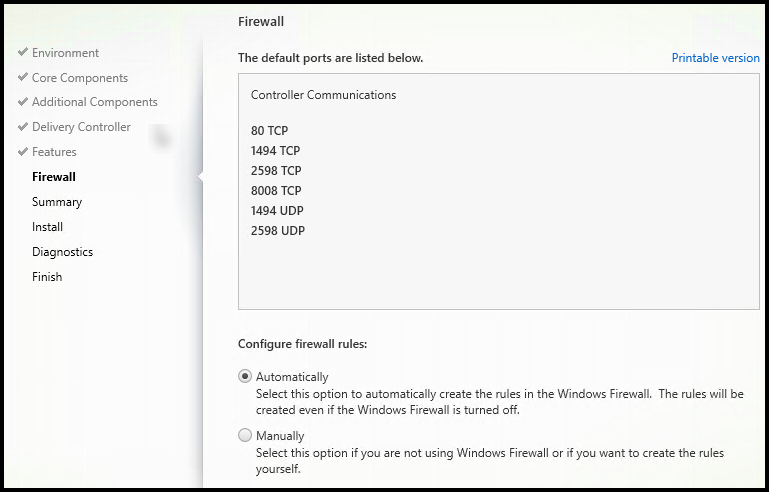Click the Additional Components checkmark icon
Viewport: 769px width, 492px height.
click(x=22, y=101)
